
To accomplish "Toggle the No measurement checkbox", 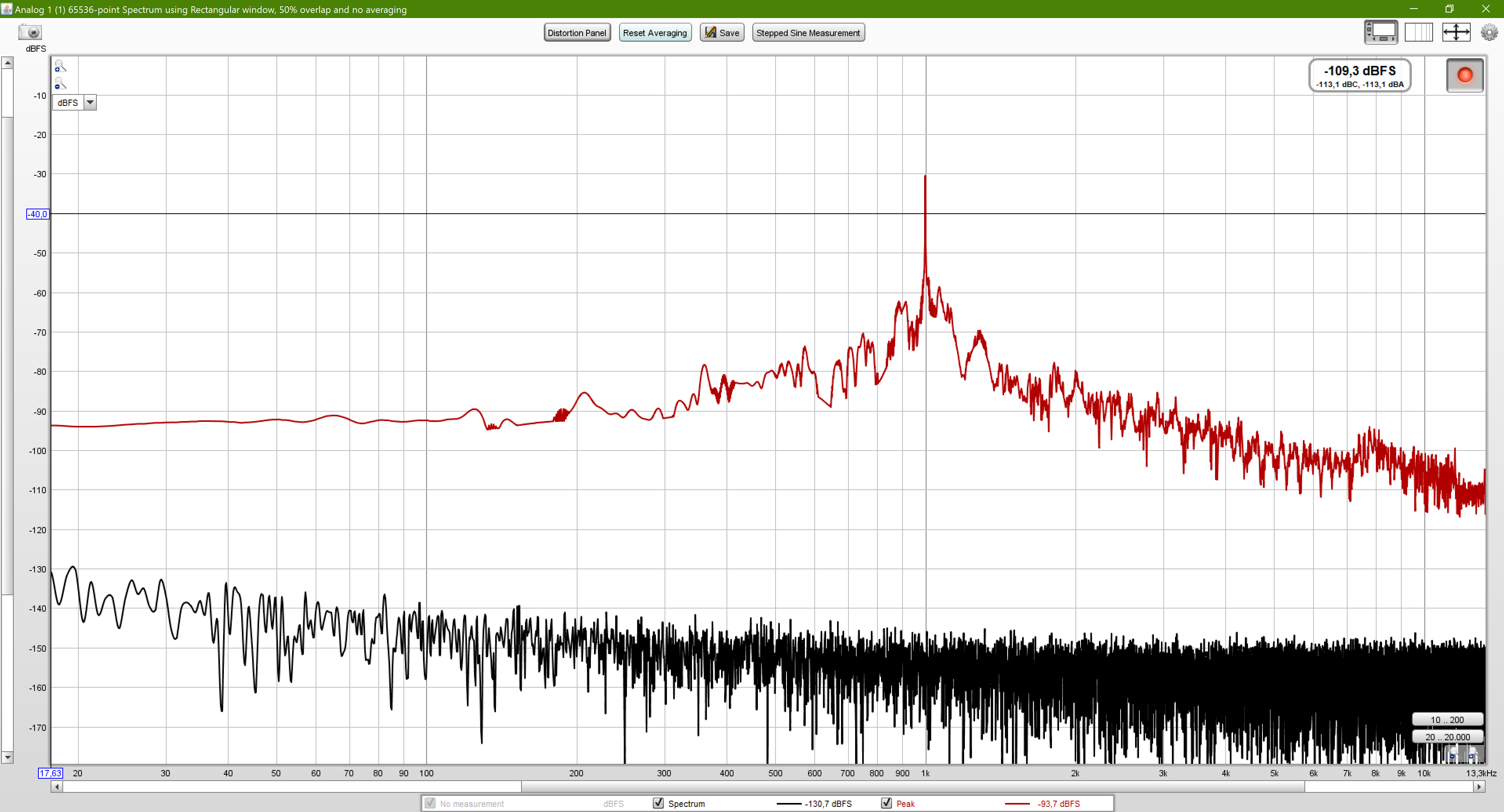I will (x=430, y=803).
